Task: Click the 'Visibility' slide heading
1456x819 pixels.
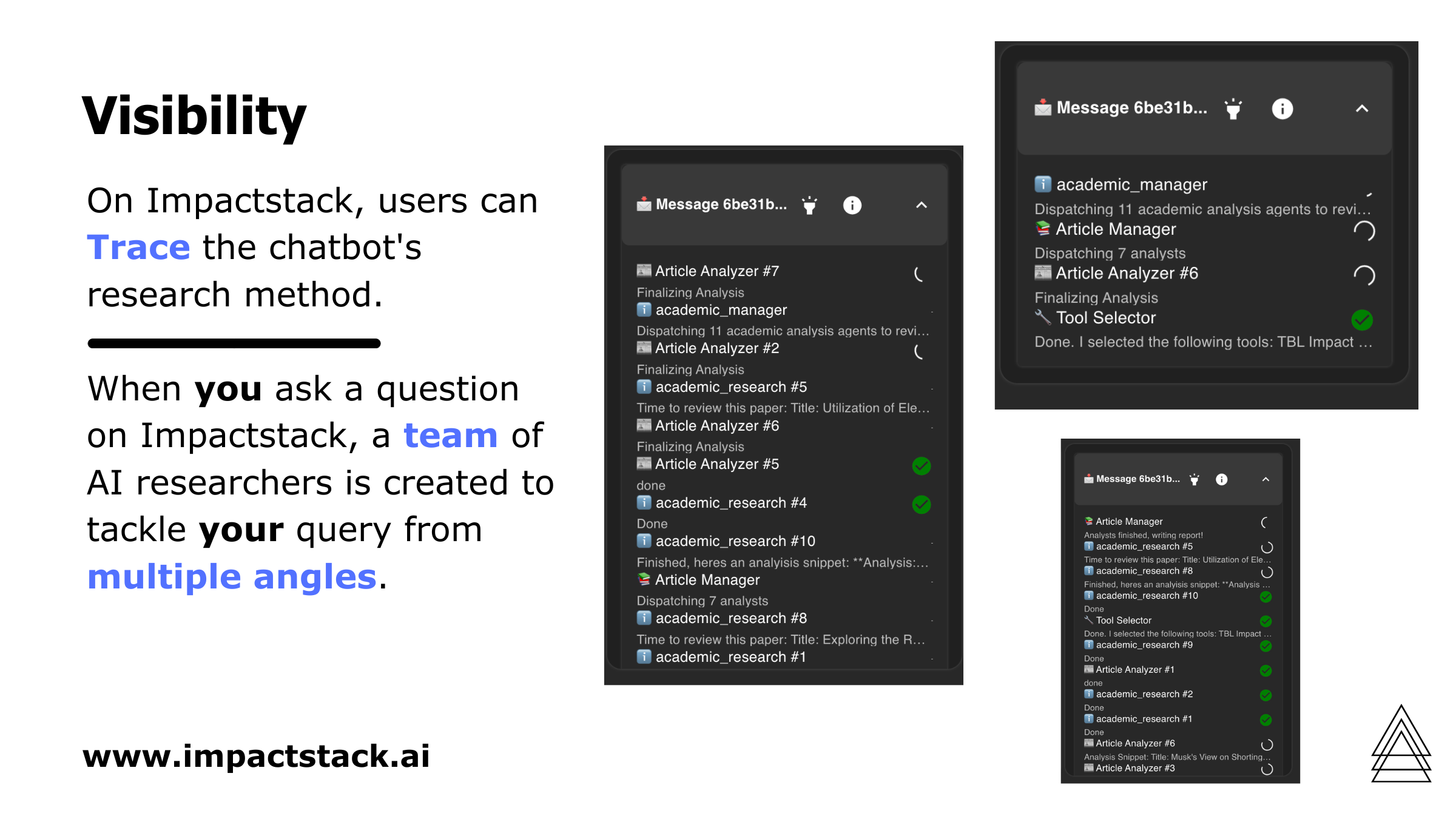Action: point(194,116)
